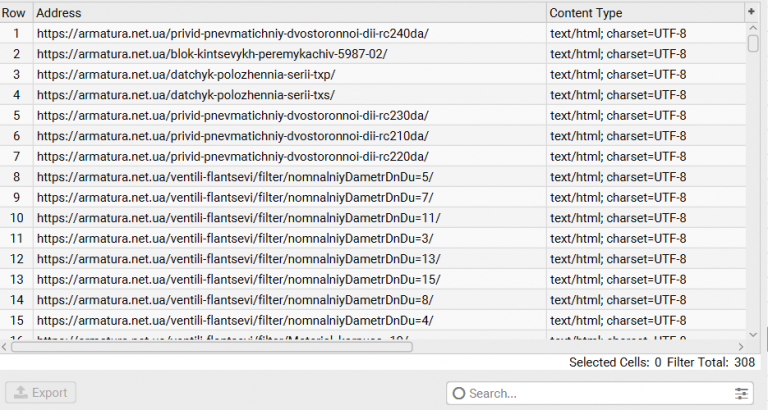Sort by the Address column header
This screenshot has height=410, width=768.
pyautogui.click(x=290, y=13)
